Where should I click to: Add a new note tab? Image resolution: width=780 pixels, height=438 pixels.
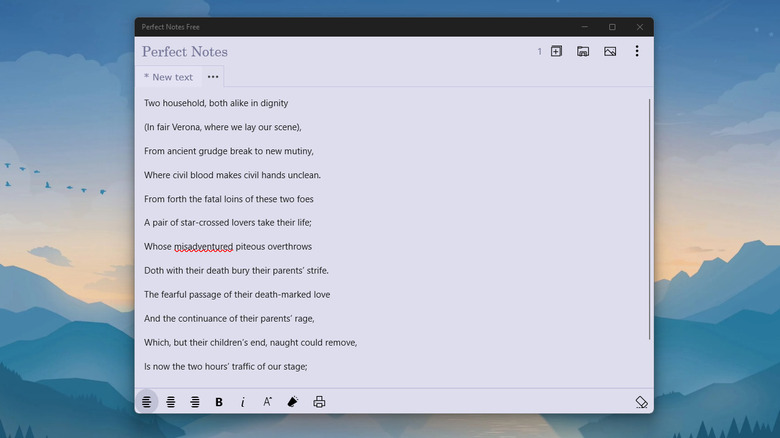tap(556, 51)
